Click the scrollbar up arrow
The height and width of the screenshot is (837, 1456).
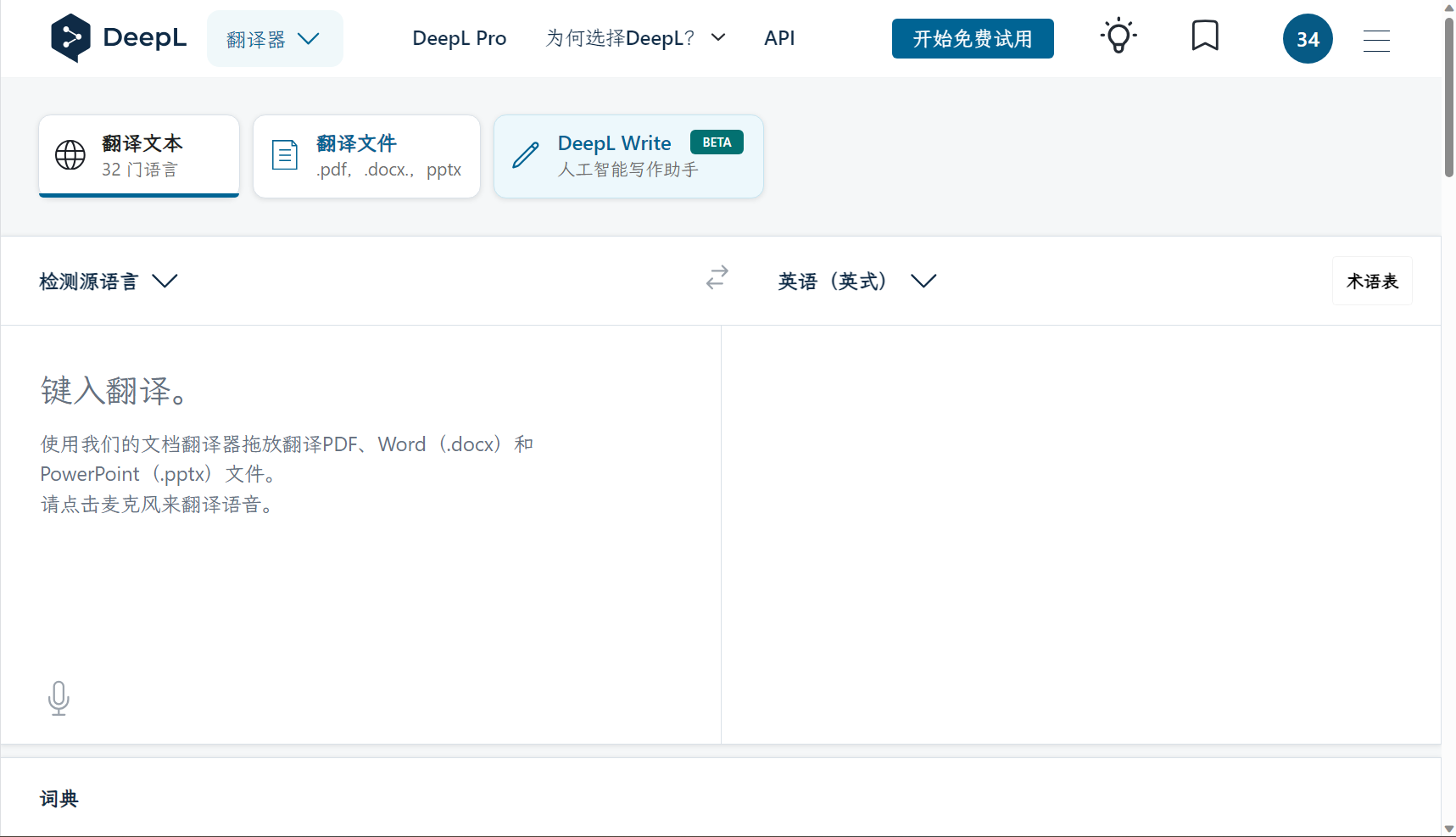(1448, 8)
